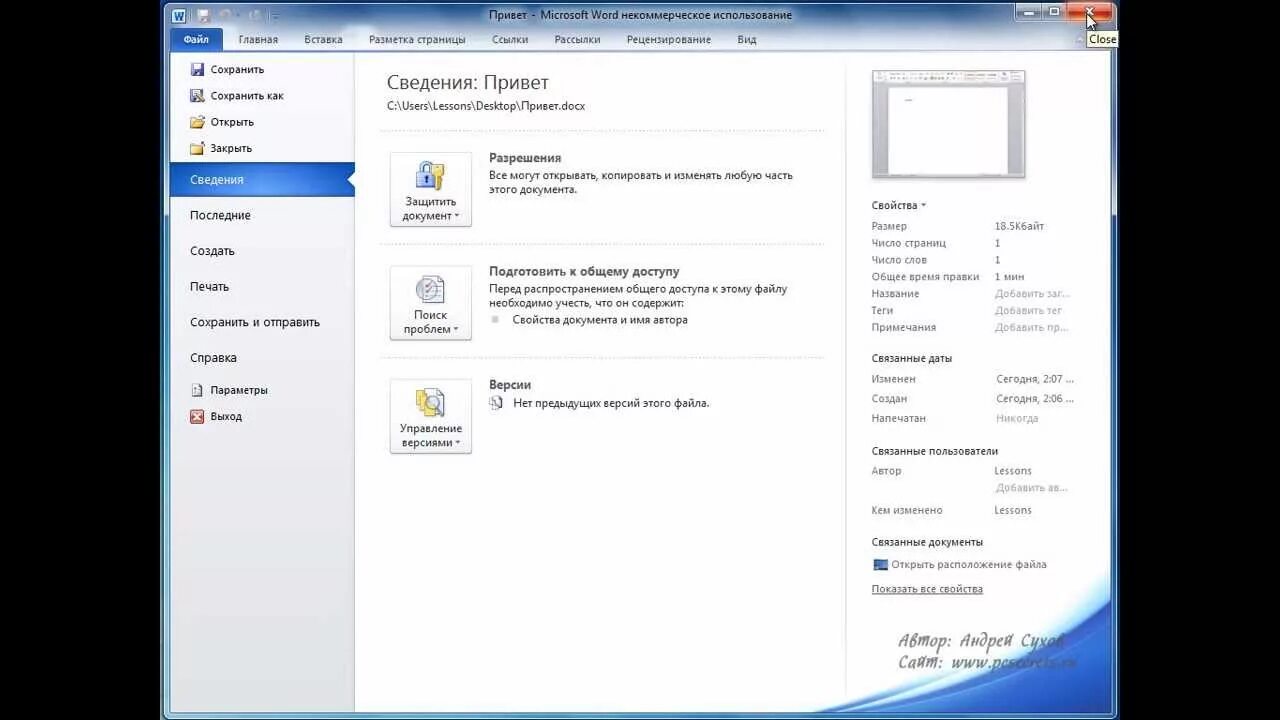Click the Теги field Добавить тег
This screenshot has width=1280, height=720.
pyautogui.click(x=1028, y=311)
